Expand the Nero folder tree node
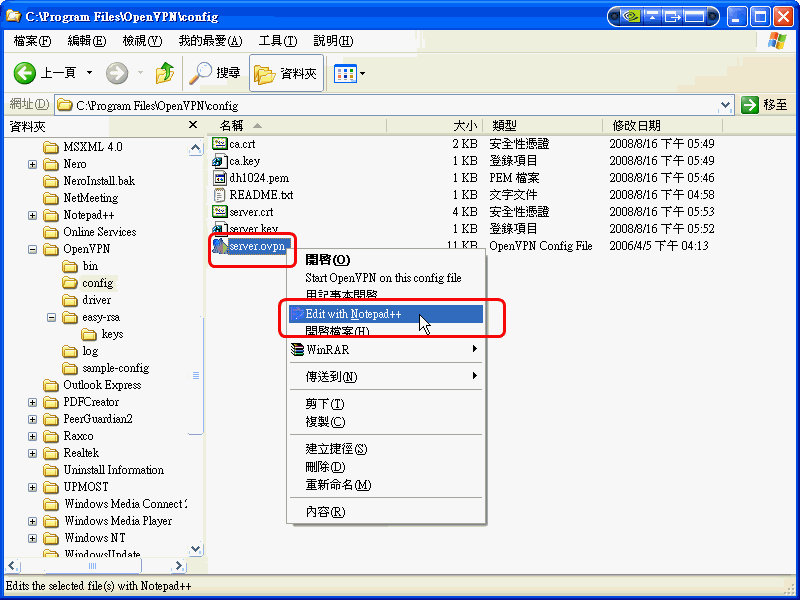The image size is (800, 600). click(33, 164)
